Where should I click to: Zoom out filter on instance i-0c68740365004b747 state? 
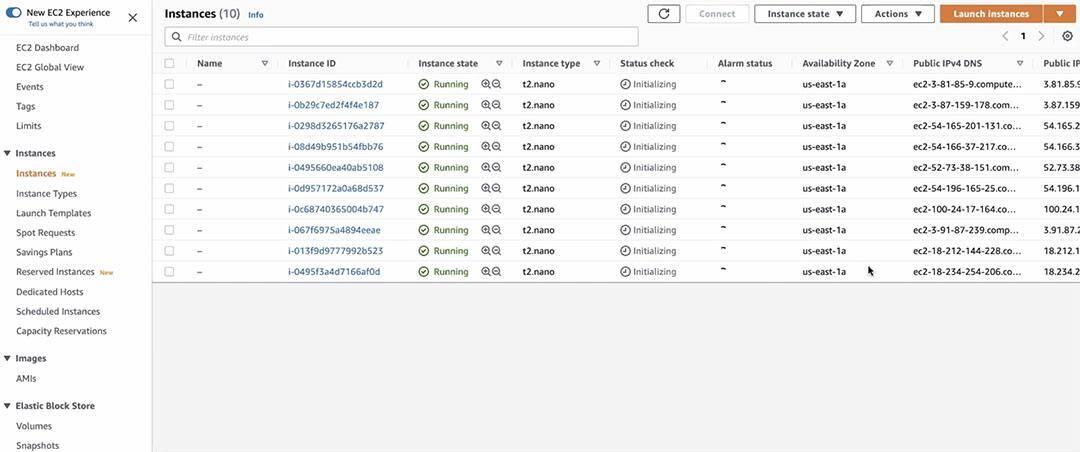pyautogui.click(x=496, y=209)
